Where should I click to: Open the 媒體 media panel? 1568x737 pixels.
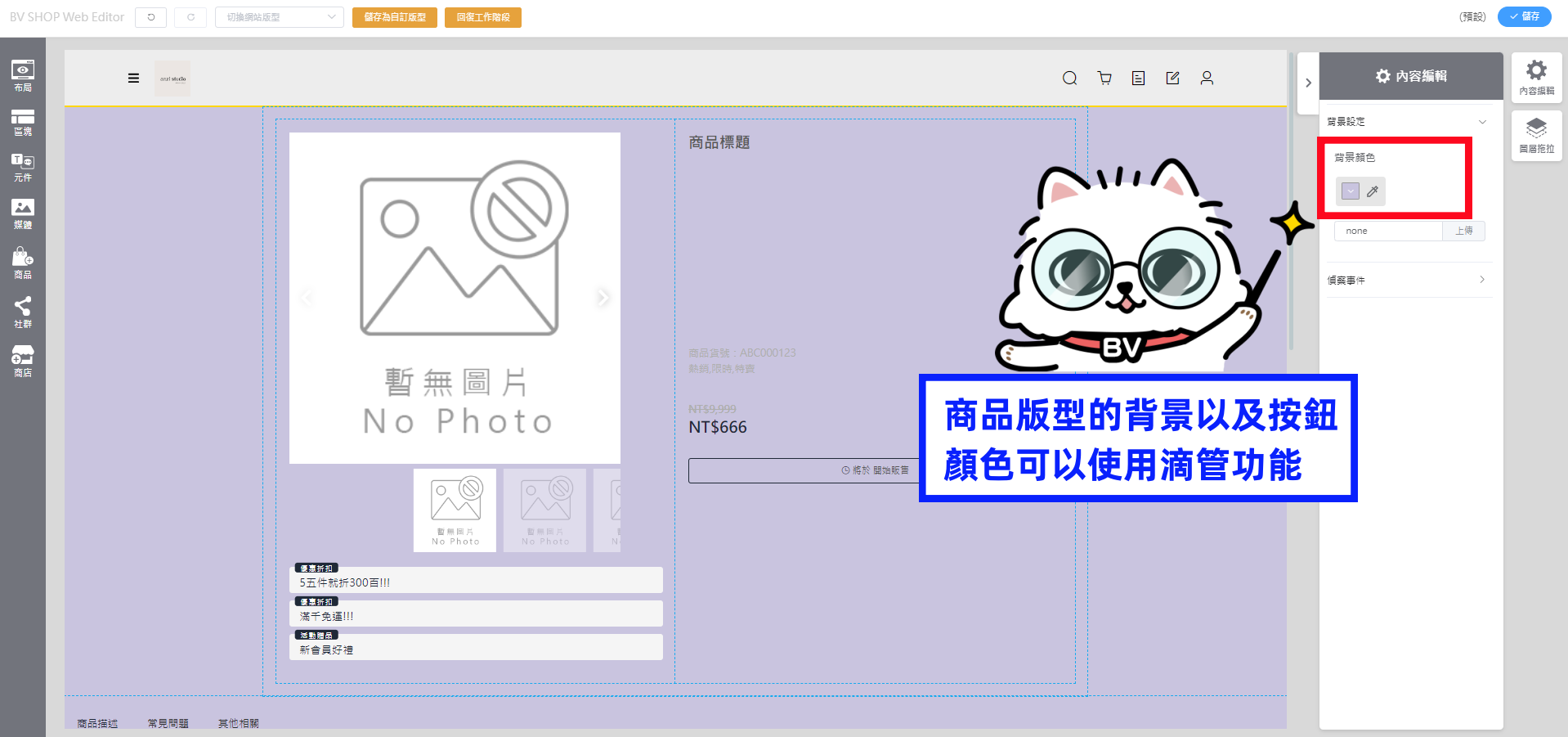point(23,214)
